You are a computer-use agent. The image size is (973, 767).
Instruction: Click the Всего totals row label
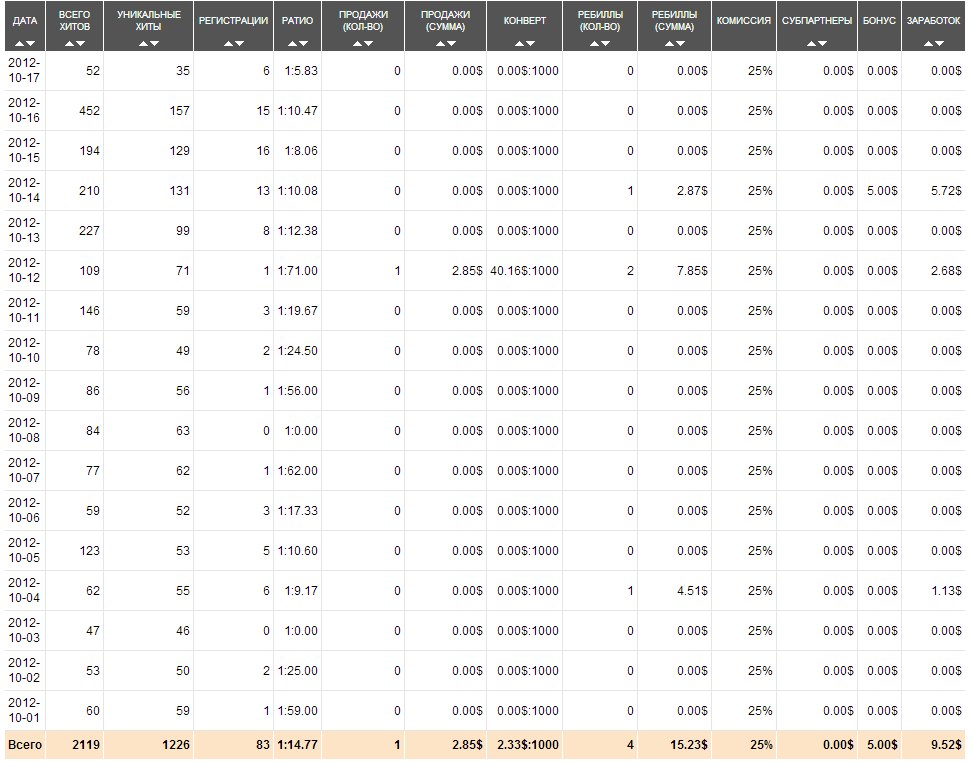click(x=25, y=745)
